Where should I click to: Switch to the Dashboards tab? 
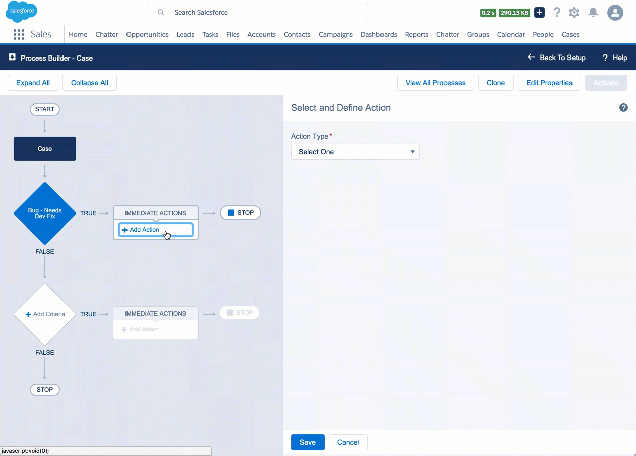(x=378, y=34)
